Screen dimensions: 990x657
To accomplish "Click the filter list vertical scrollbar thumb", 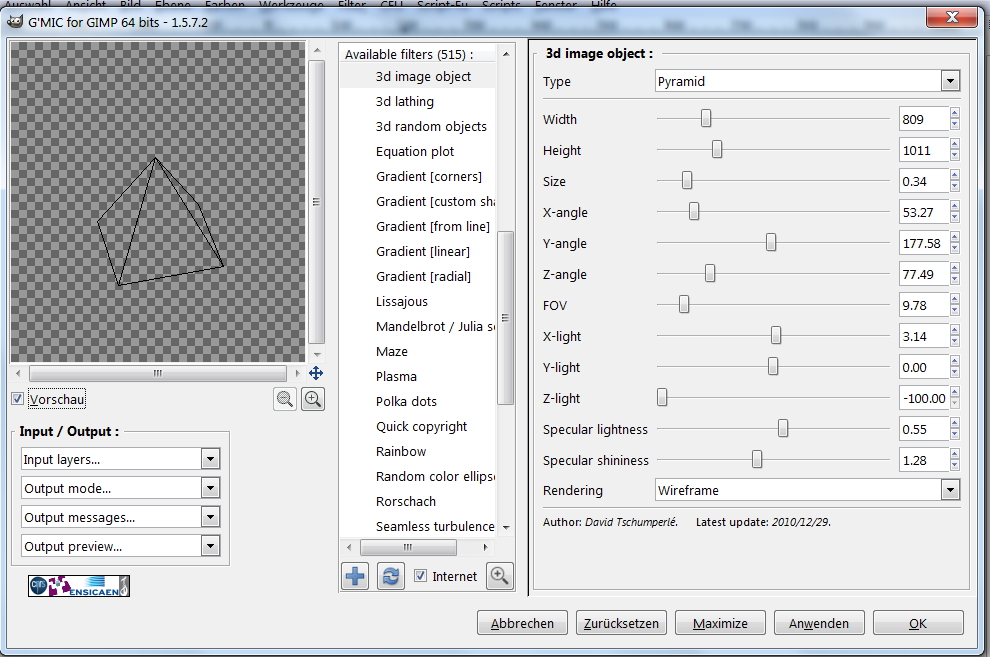I will tap(505, 317).
